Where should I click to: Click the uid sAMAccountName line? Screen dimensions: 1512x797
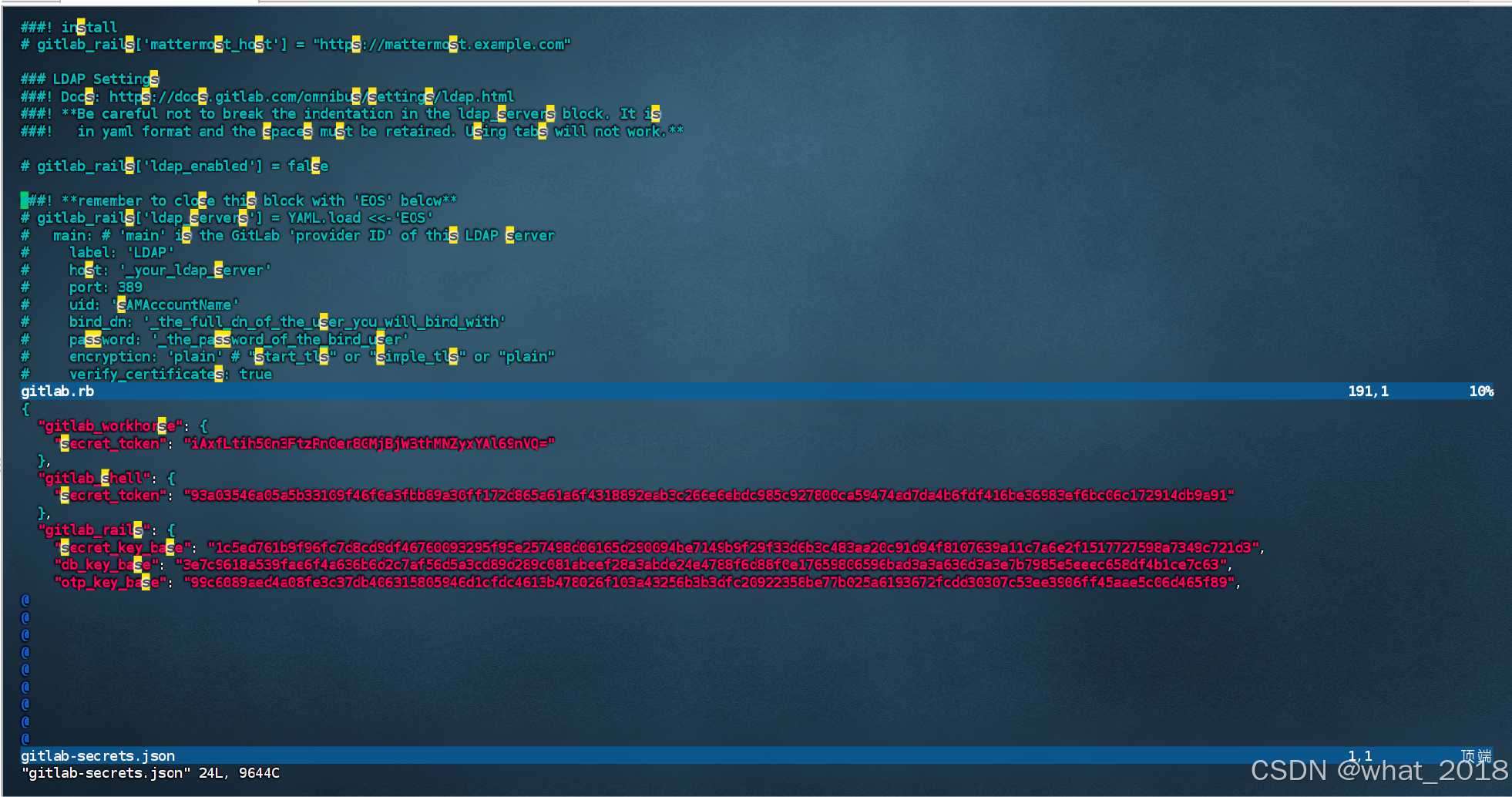pos(129,305)
